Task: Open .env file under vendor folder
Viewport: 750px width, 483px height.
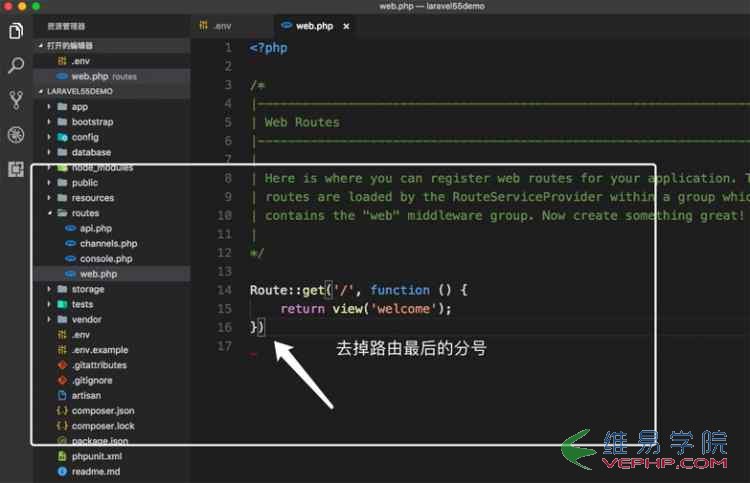Action: point(111,335)
